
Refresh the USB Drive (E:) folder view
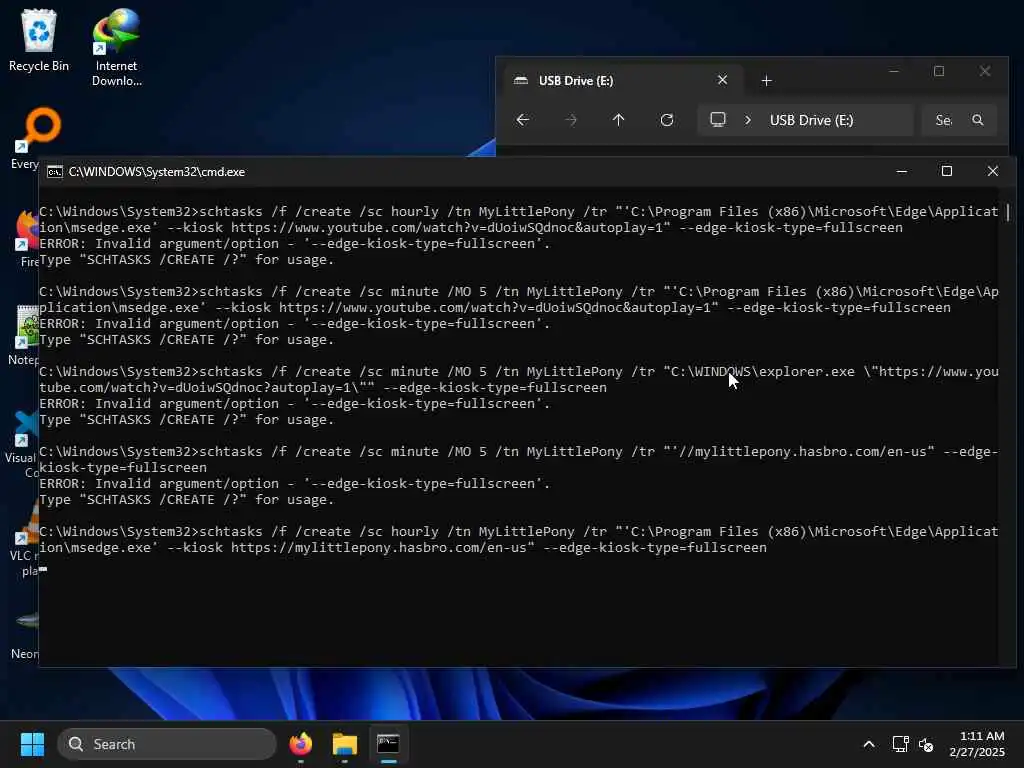point(667,120)
